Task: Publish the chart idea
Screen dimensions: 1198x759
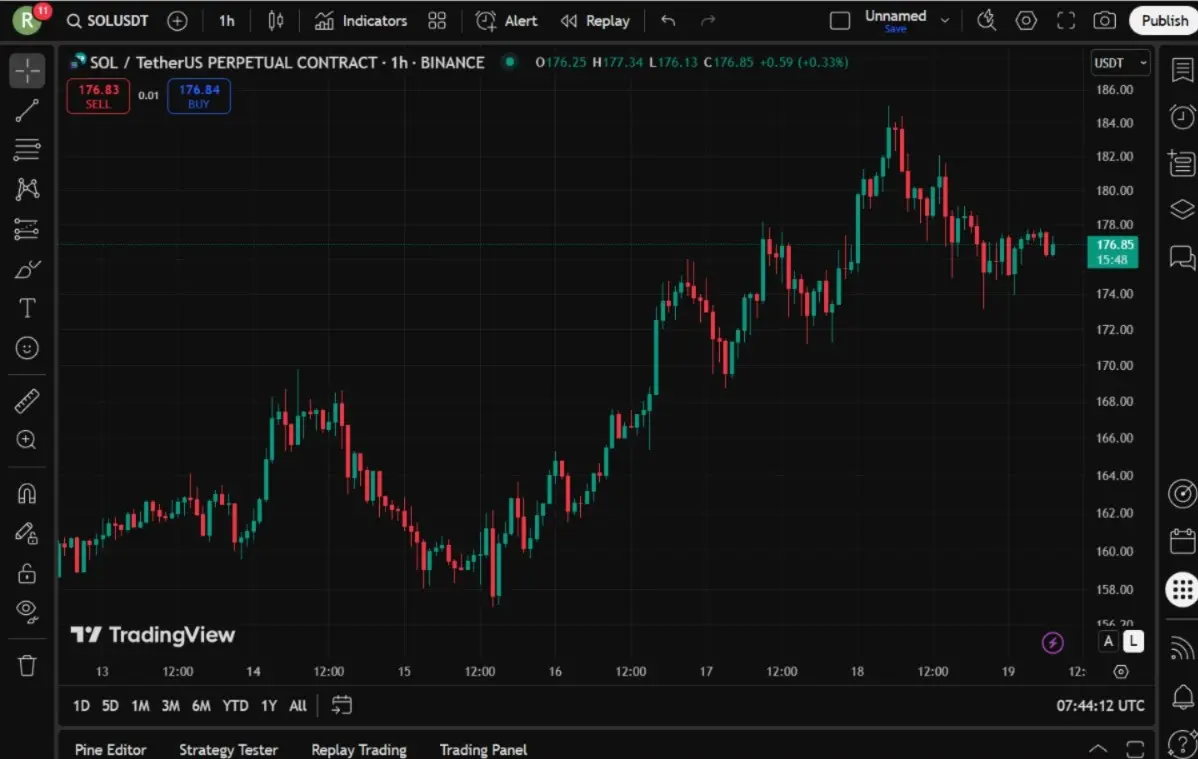Action: [x=1164, y=21]
